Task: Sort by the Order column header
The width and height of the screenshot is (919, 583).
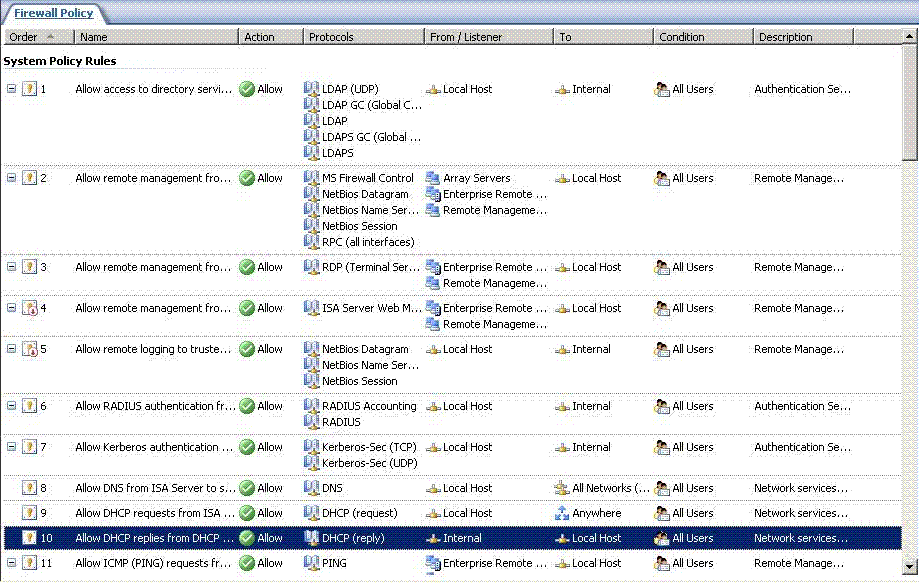Action: click(x=38, y=37)
